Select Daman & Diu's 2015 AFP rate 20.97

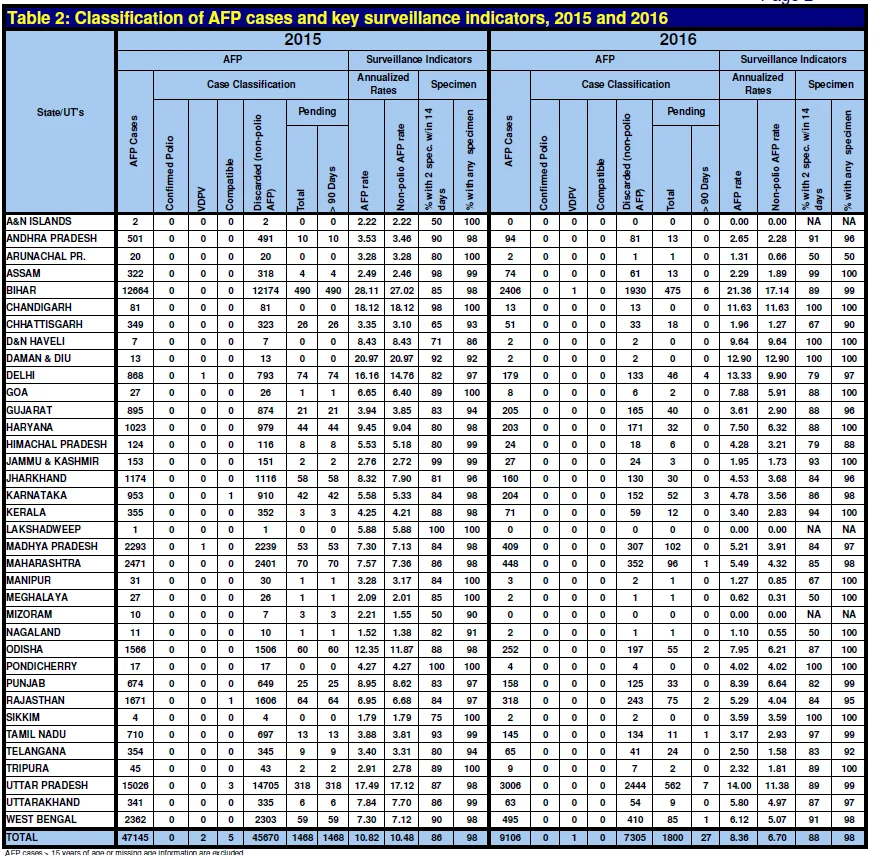pyautogui.click(x=367, y=359)
